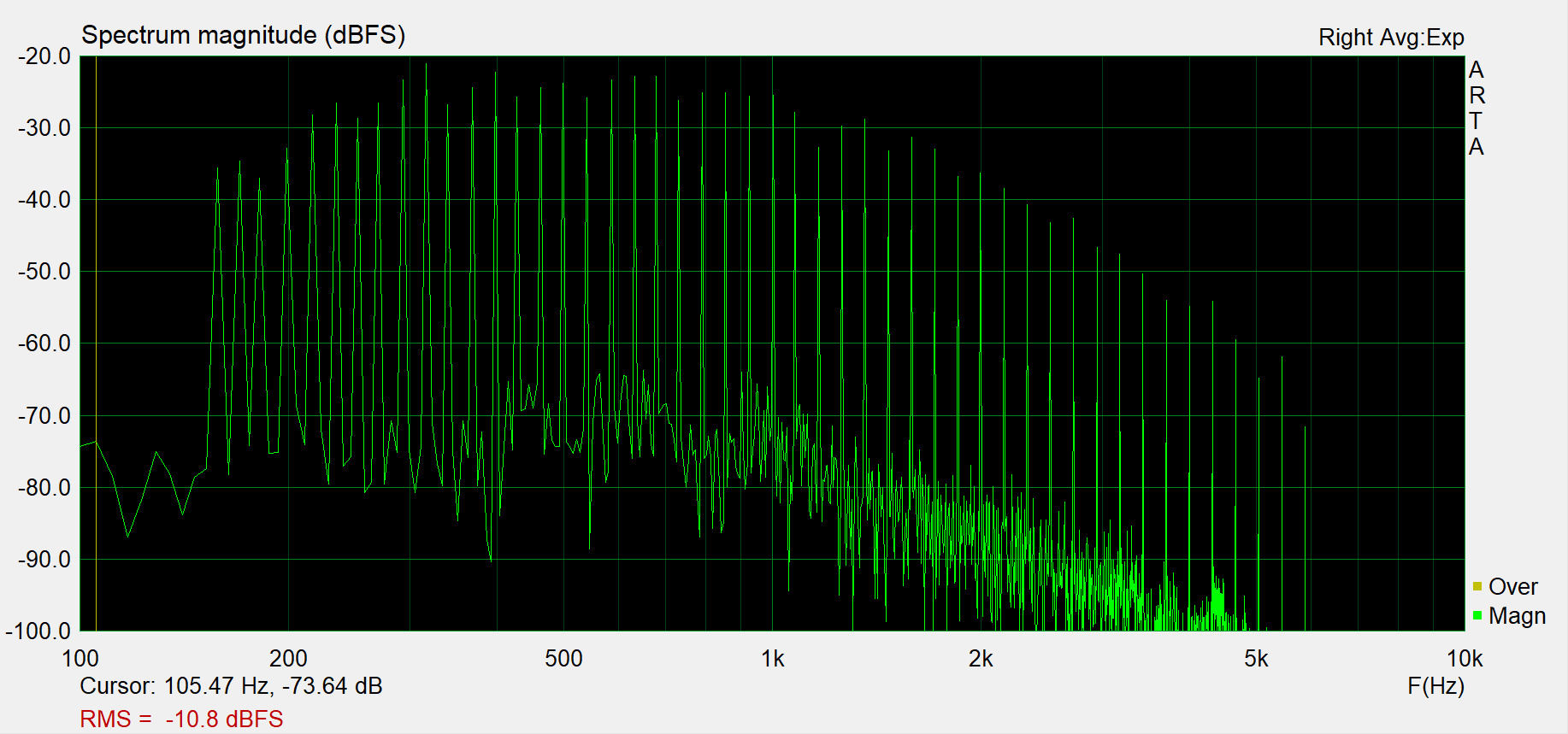The width and height of the screenshot is (1568, 734).
Task: Click the vertical ARTA label beside the graph
Action: click(x=1477, y=109)
